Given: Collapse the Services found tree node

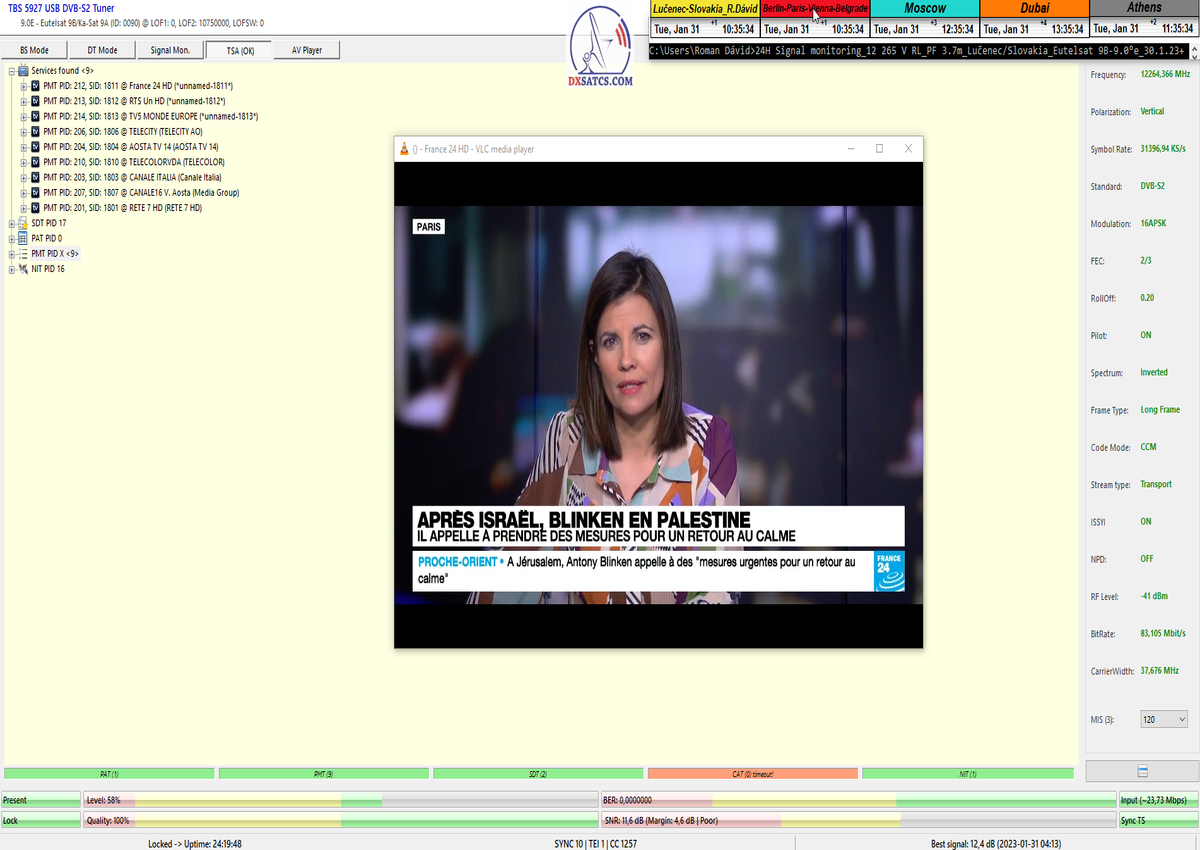Looking at the screenshot, I should [x=11, y=71].
